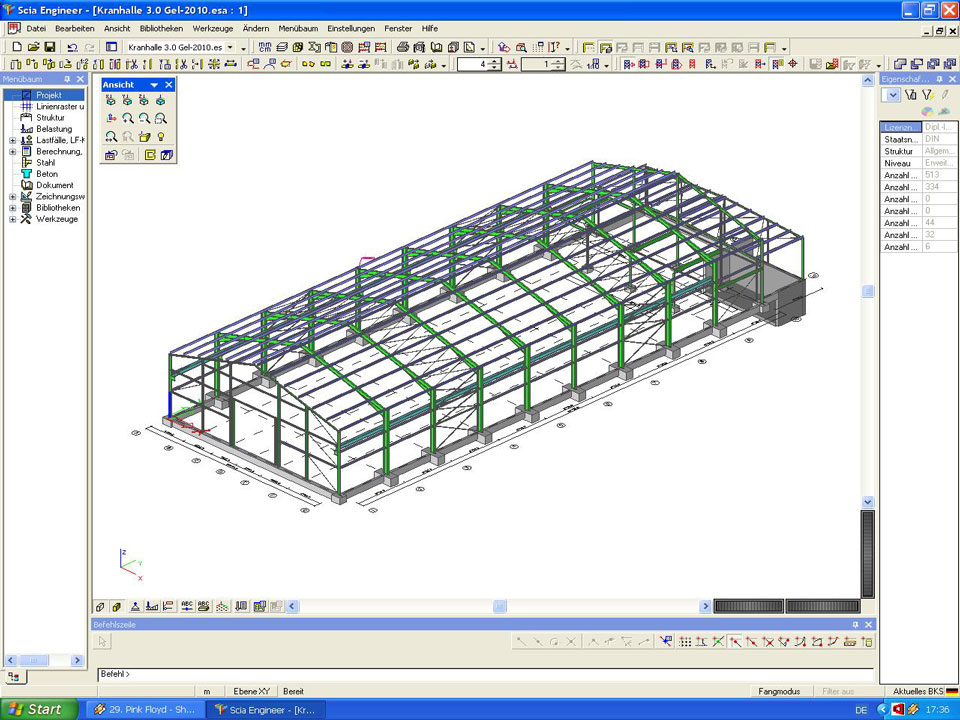Switch to Pink Floyd taskbar window

(x=145, y=709)
